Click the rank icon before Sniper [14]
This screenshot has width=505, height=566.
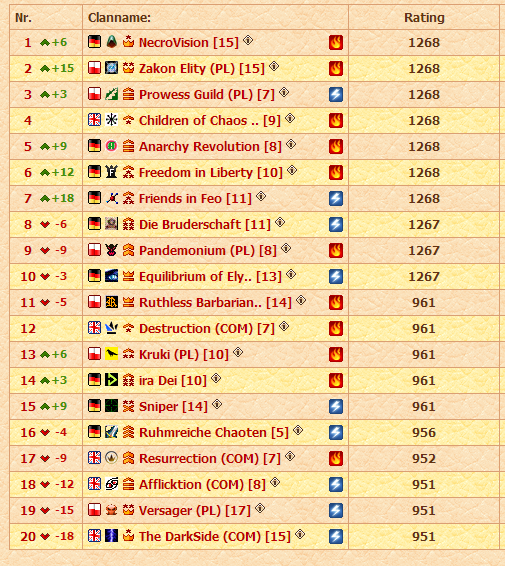point(128,406)
